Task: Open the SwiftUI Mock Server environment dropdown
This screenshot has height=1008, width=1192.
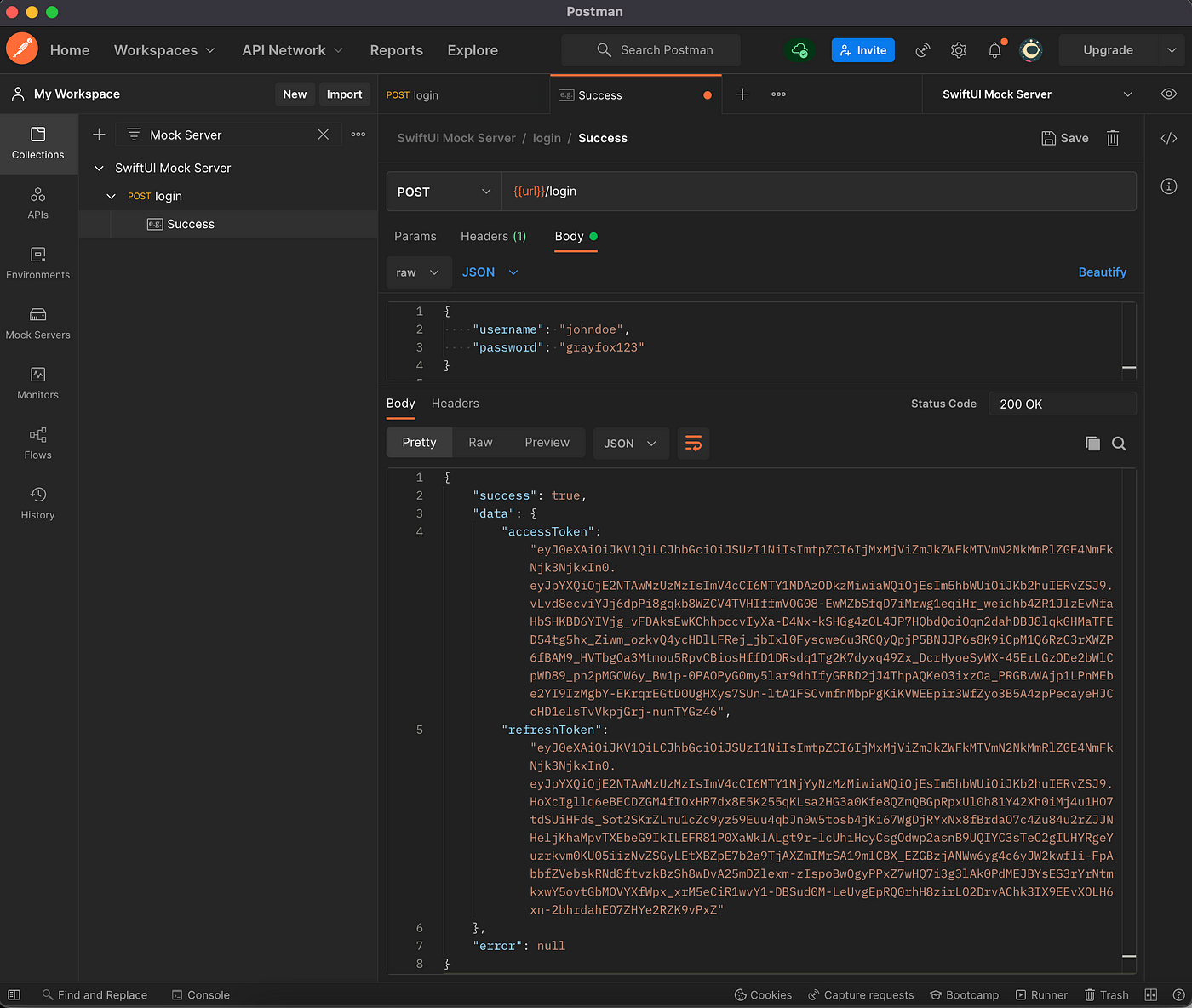Action: [1037, 94]
